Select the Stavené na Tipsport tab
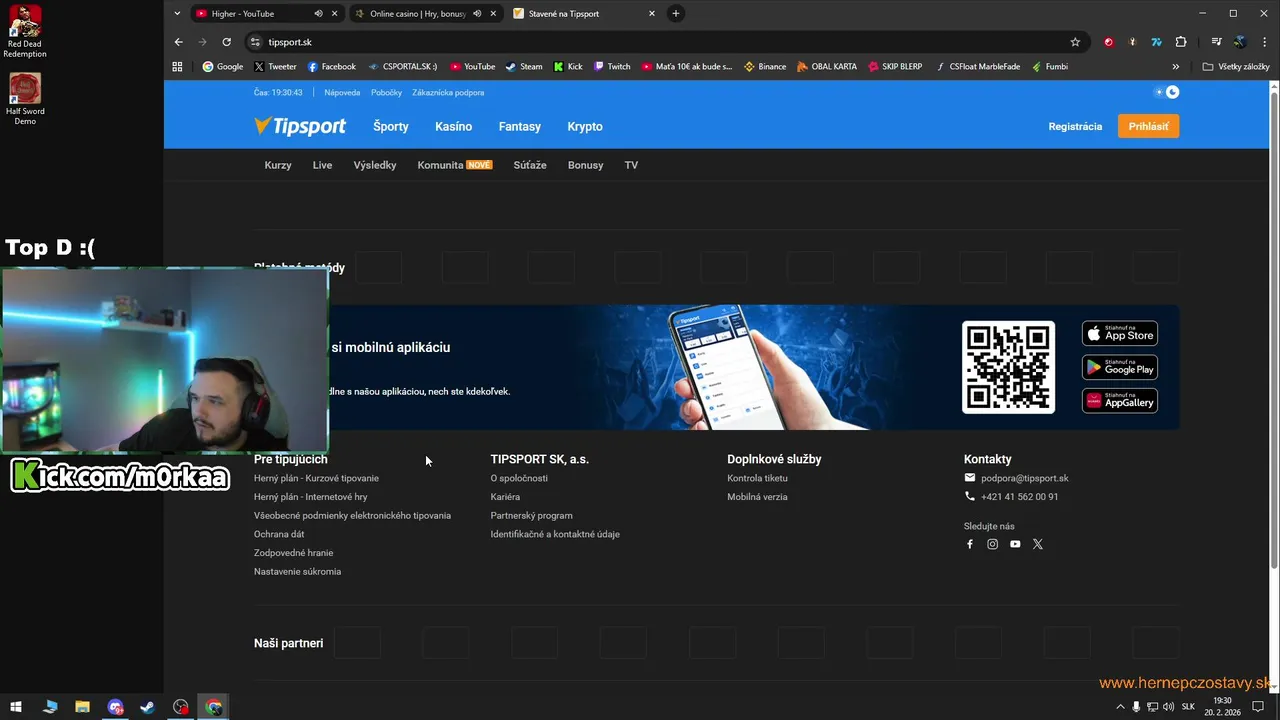 tap(584, 14)
